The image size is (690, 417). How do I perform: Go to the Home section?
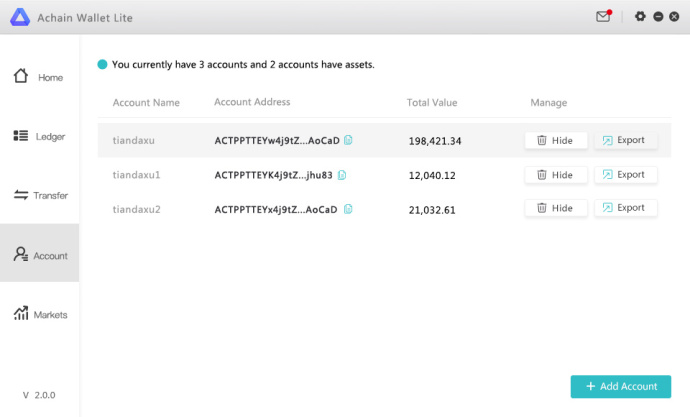(x=39, y=77)
